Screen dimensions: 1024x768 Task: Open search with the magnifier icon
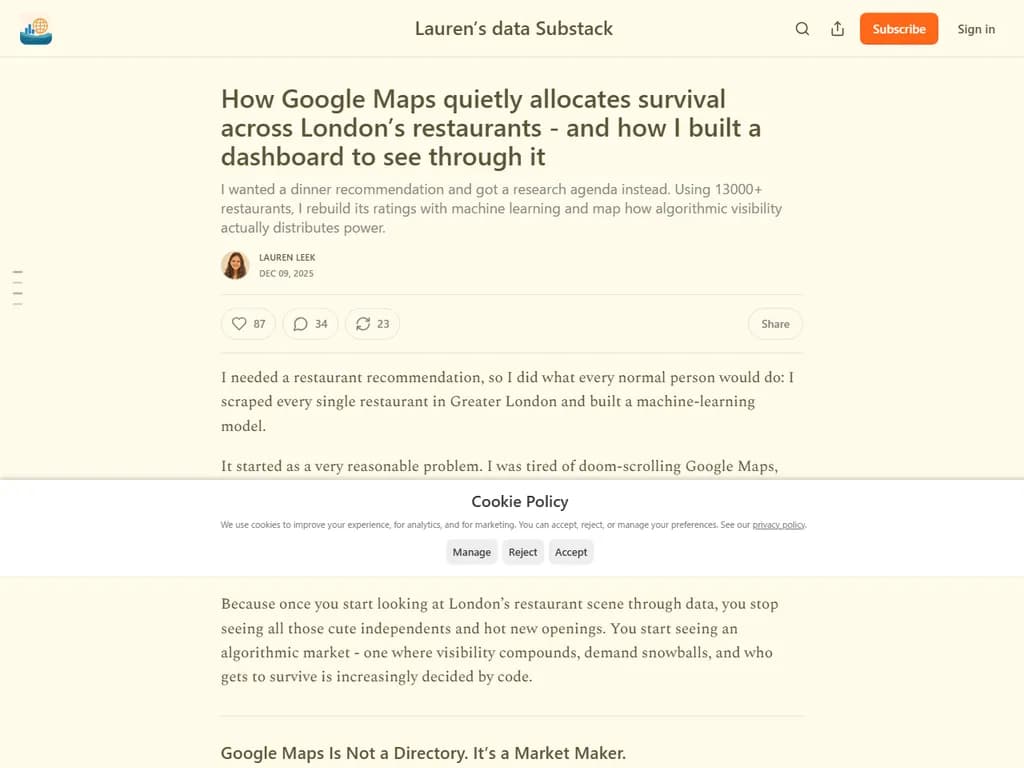pyautogui.click(x=802, y=29)
